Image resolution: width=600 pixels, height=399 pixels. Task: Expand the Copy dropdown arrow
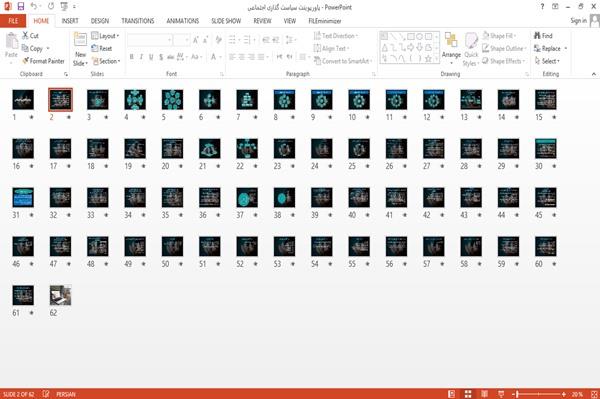pyautogui.click(x=48, y=48)
